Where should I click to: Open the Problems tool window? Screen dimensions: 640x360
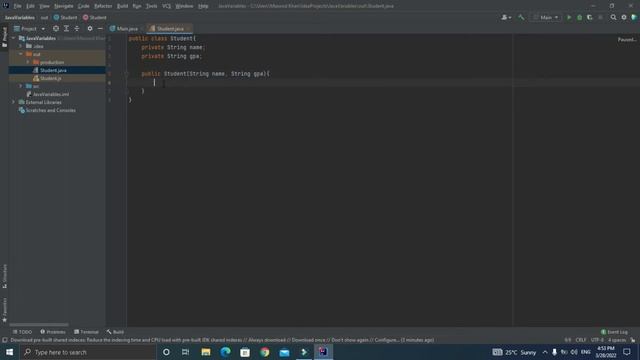(x=53, y=332)
